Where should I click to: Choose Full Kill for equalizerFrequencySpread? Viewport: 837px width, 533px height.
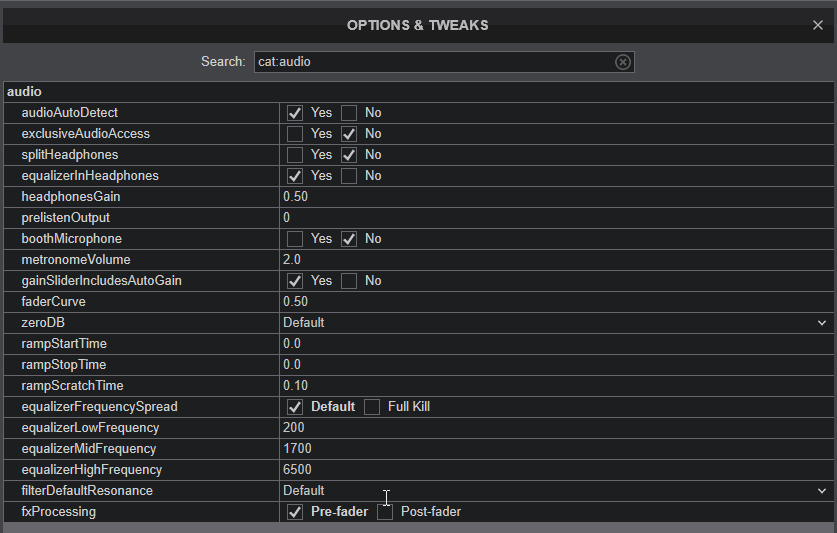372,407
